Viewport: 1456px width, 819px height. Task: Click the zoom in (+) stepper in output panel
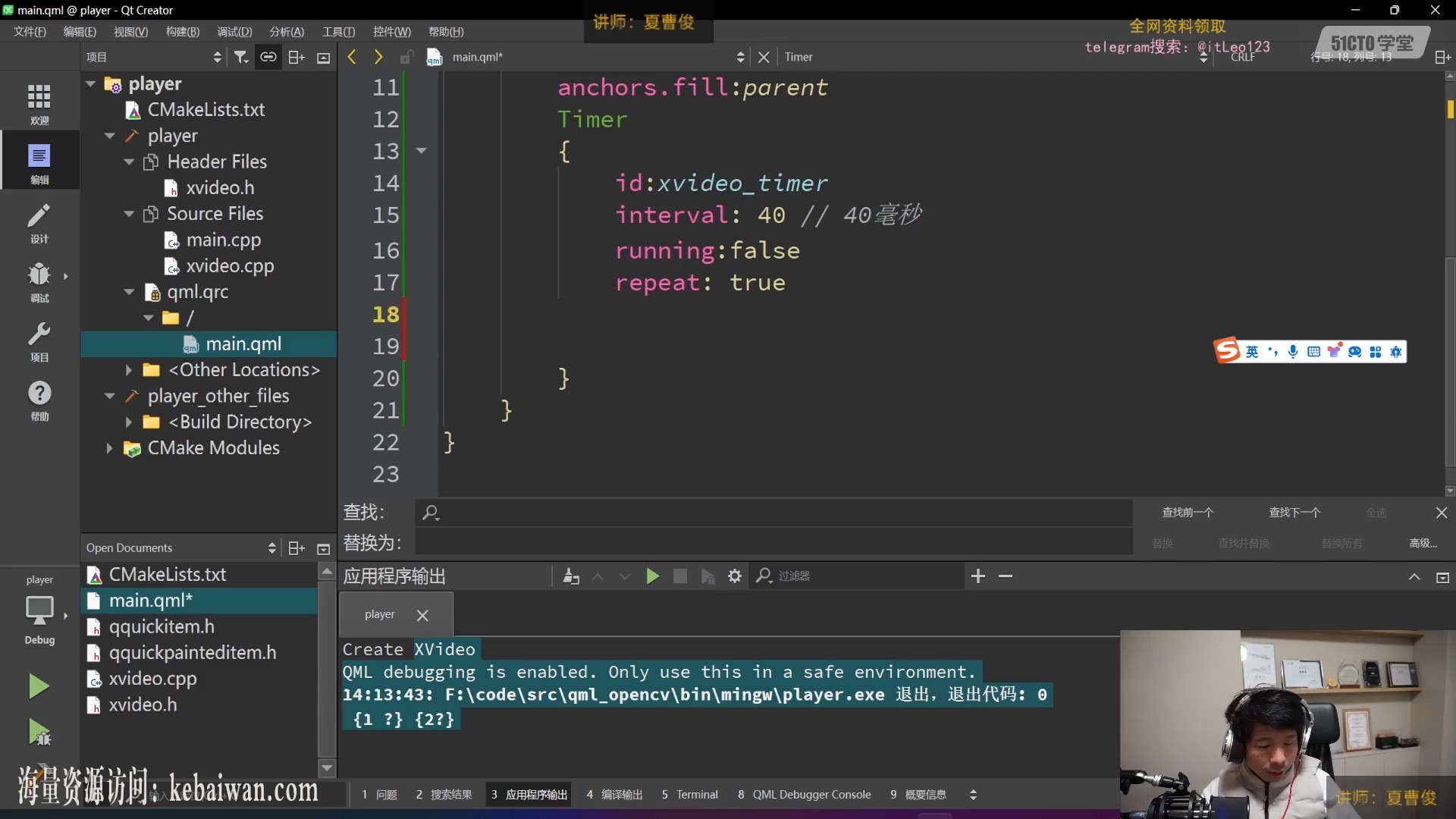[978, 576]
